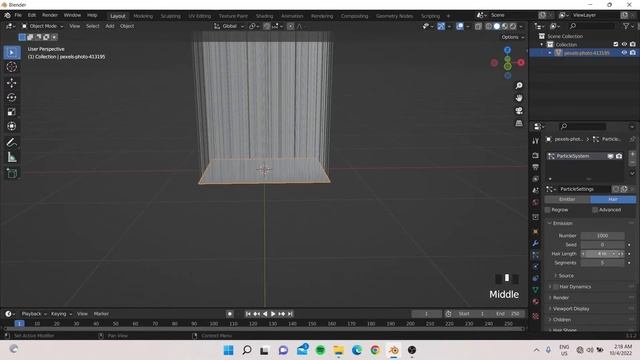Viewport: 640px width, 360px height.
Task: Open the Edit menu
Action: [32, 15]
